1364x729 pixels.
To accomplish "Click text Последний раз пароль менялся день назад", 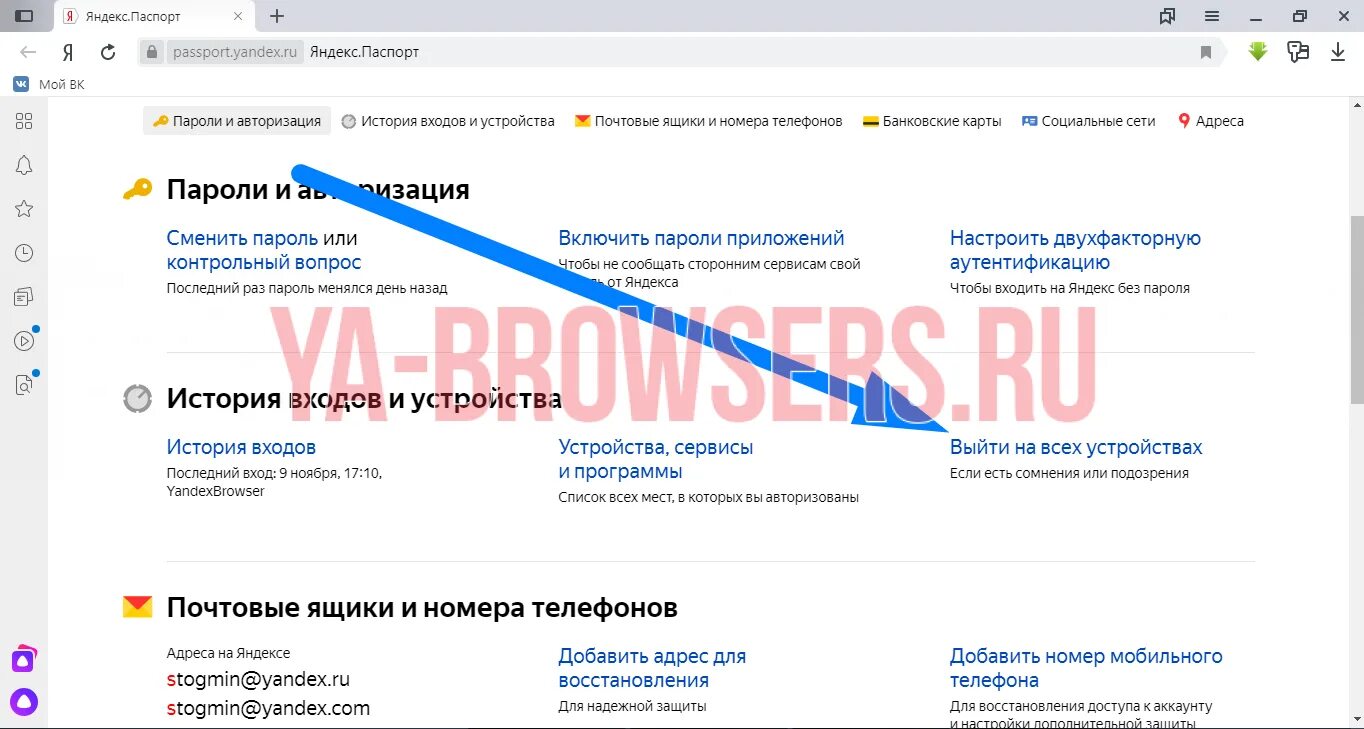I will [x=307, y=288].
